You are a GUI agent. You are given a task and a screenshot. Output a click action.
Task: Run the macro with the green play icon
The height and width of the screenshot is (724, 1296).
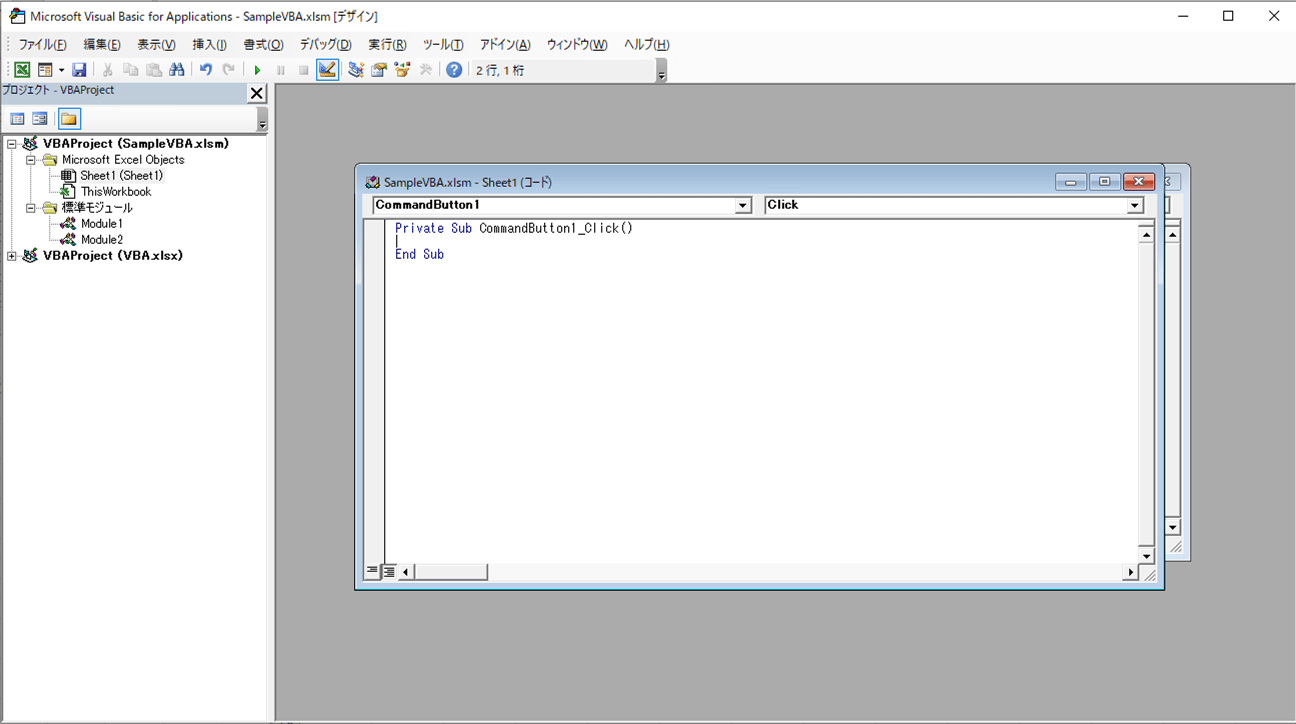257,70
